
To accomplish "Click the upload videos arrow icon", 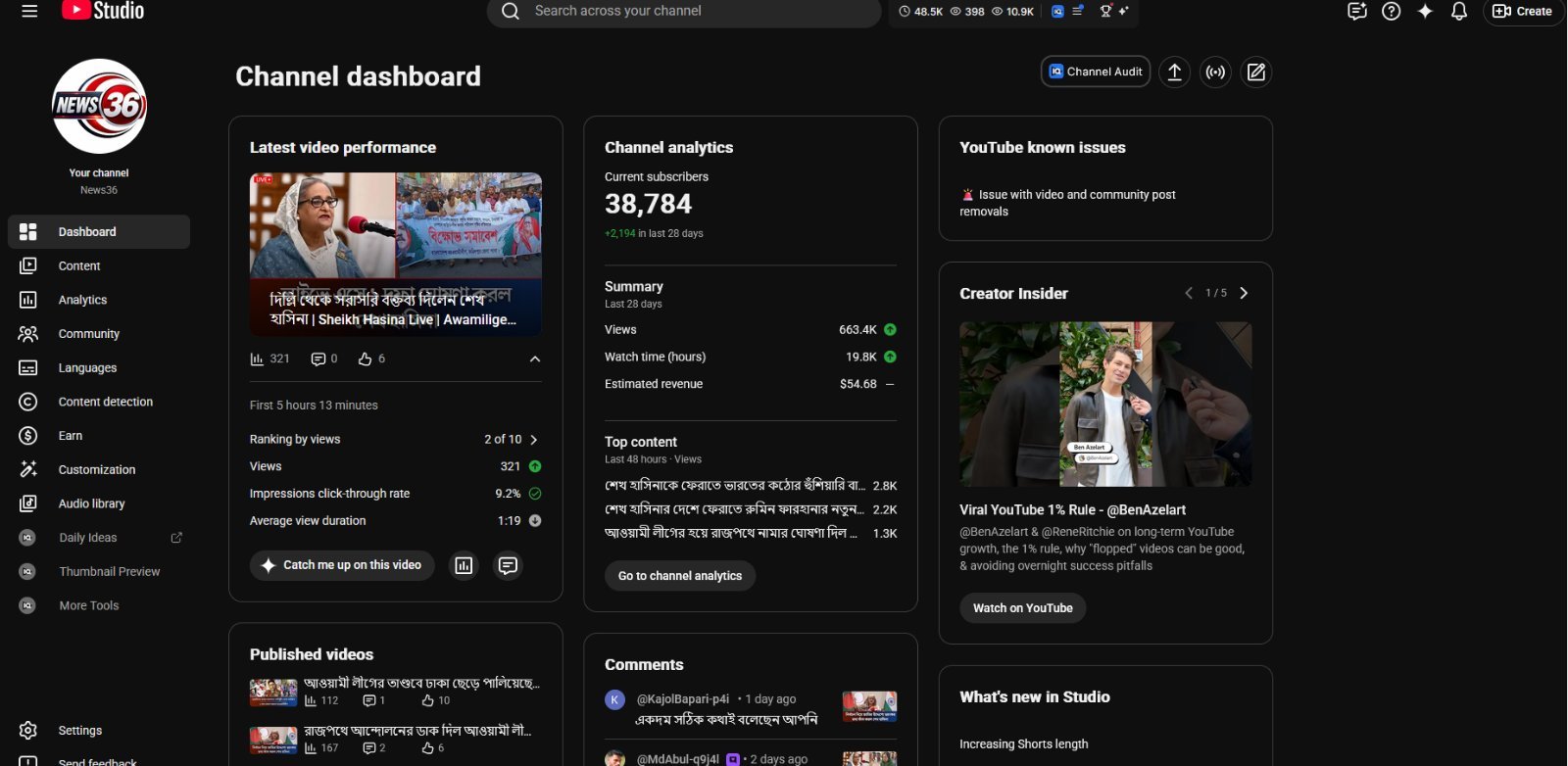I will (x=1174, y=72).
